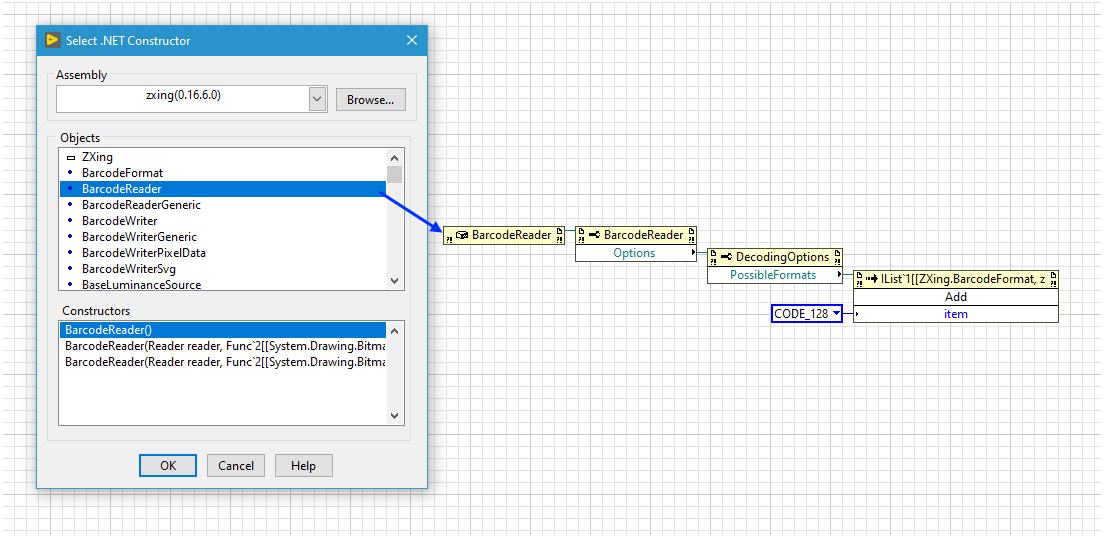Click the Cancel button
This screenshot has height=538, width=1104.
click(x=236, y=465)
